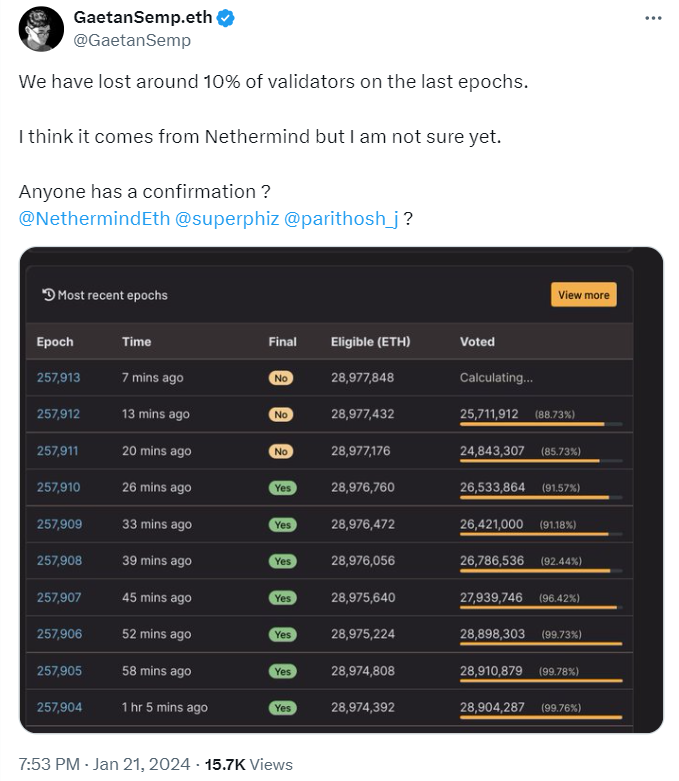Open epoch 257,910 details

(58, 488)
